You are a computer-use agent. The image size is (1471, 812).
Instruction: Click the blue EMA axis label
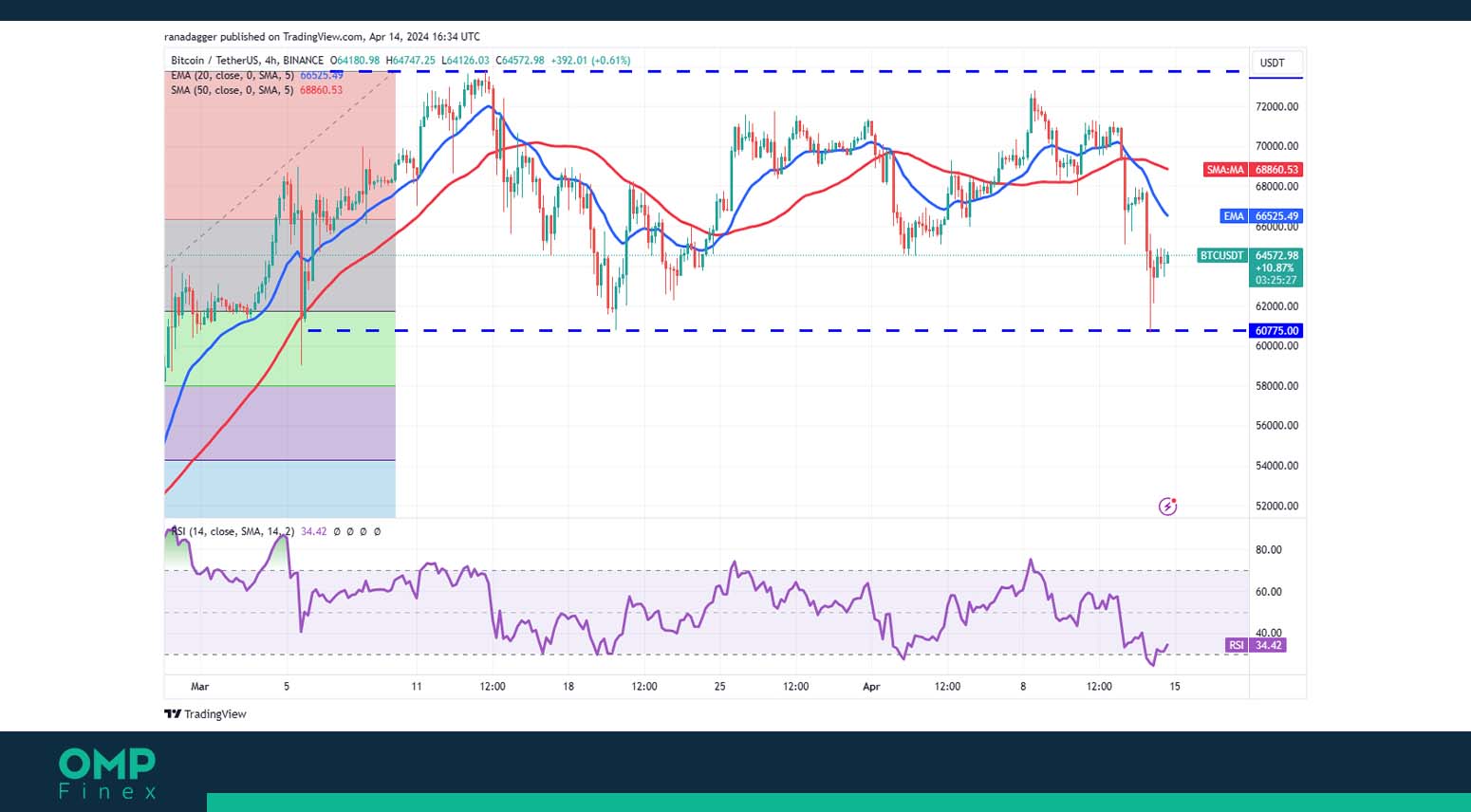pos(1233,216)
